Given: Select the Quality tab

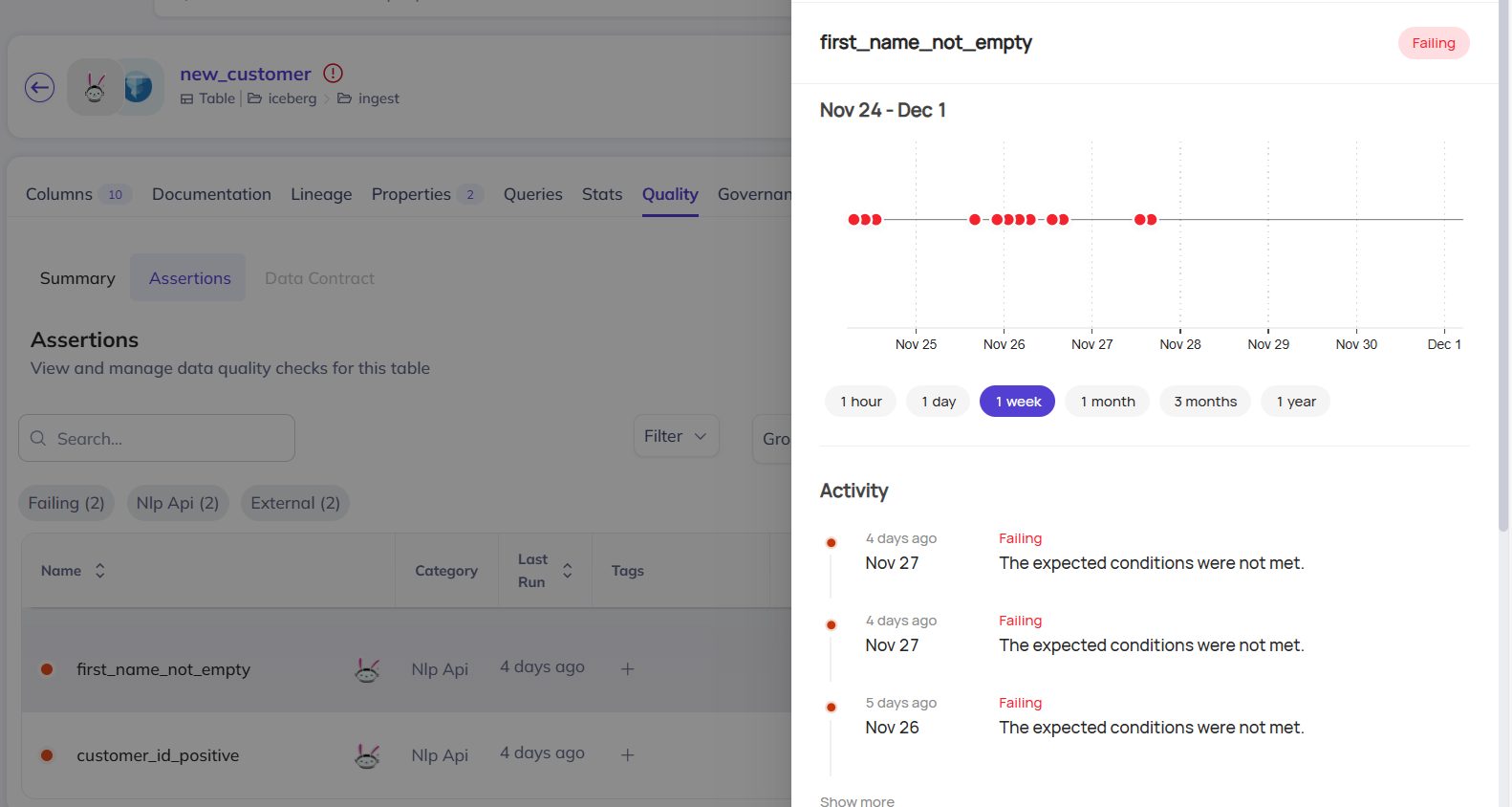Looking at the screenshot, I should point(670,194).
